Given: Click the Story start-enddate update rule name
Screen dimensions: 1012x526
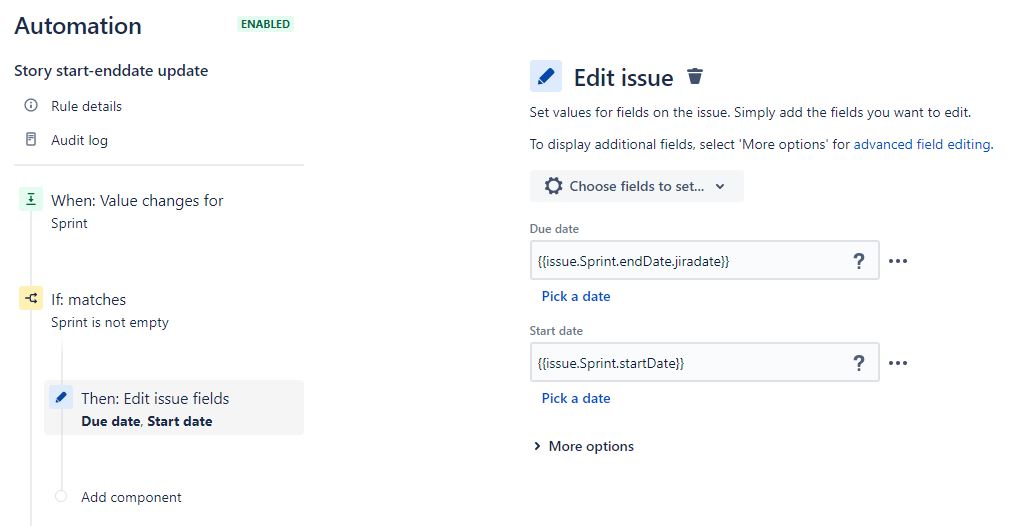Looking at the screenshot, I should [x=111, y=70].
